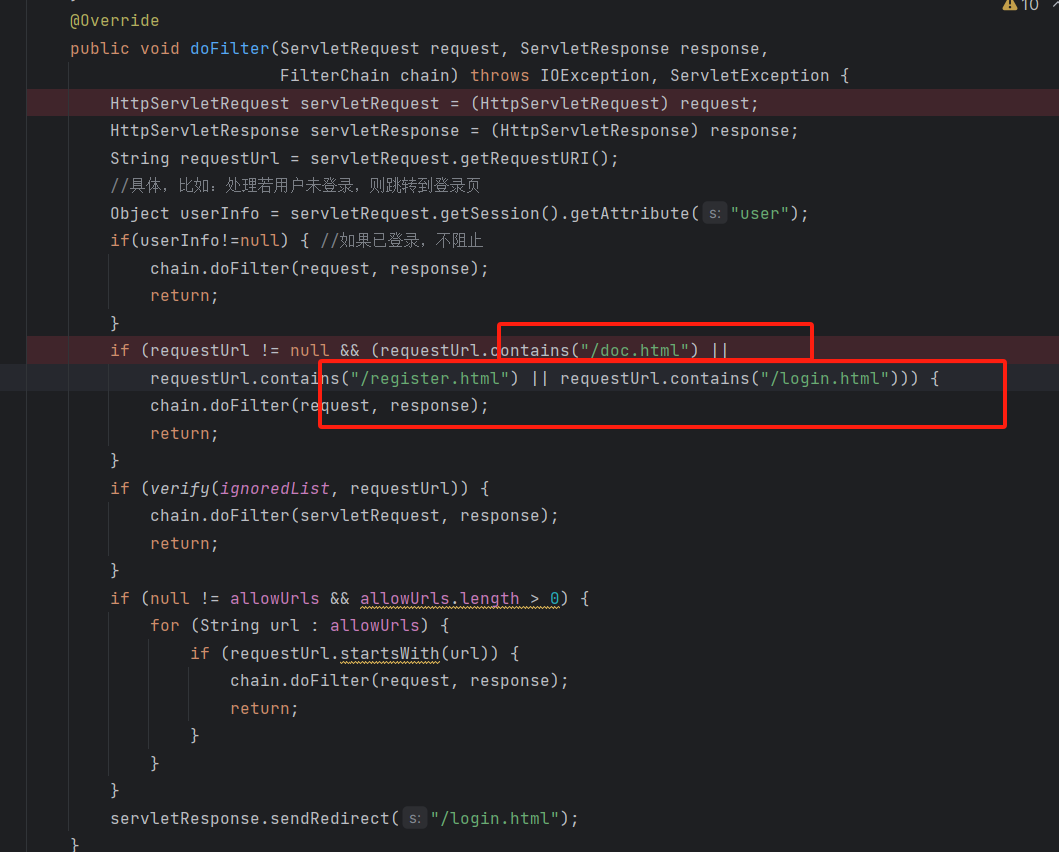Click the @Override annotation
This screenshot has width=1059, height=852.
tap(115, 21)
